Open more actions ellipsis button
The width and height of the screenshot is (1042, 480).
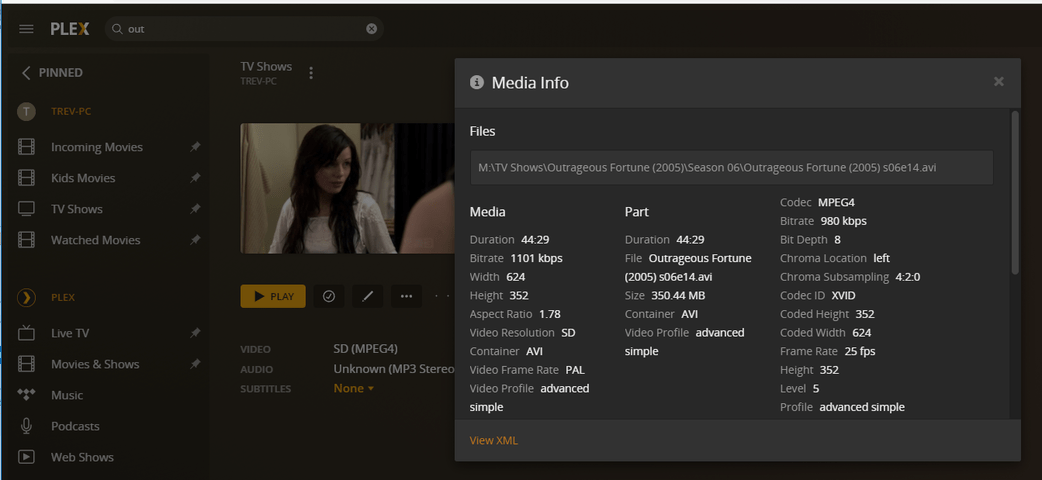tap(407, 297)
